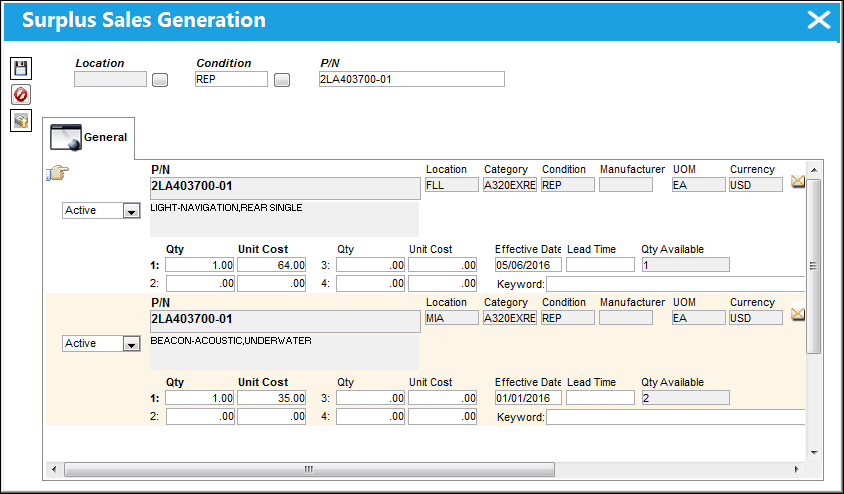844x494 pixels.
Task: Click the LIGHT-NAVIGATION,REAR SINGLE description
Action: click(x=226, y=208)
